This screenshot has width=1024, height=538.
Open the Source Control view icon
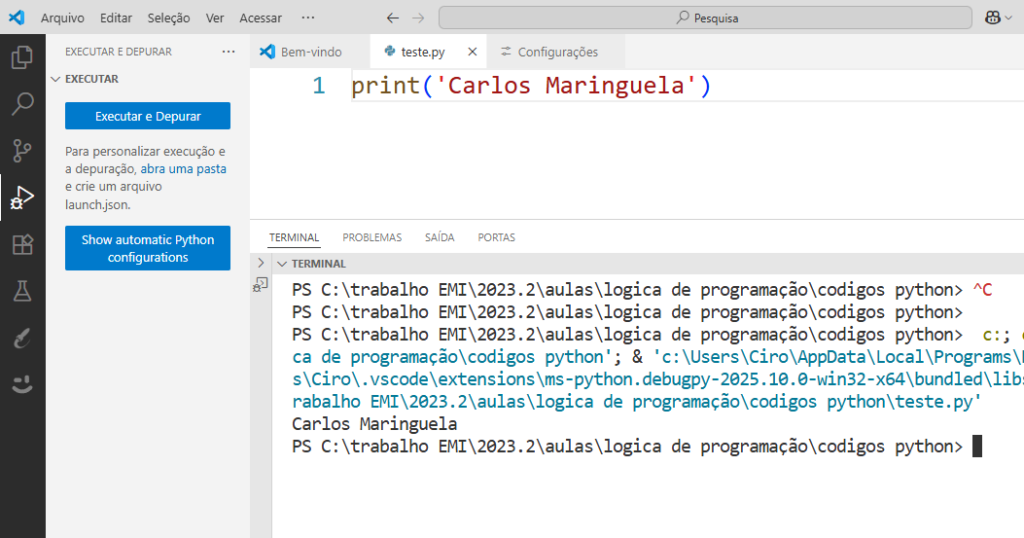[22, 150]
